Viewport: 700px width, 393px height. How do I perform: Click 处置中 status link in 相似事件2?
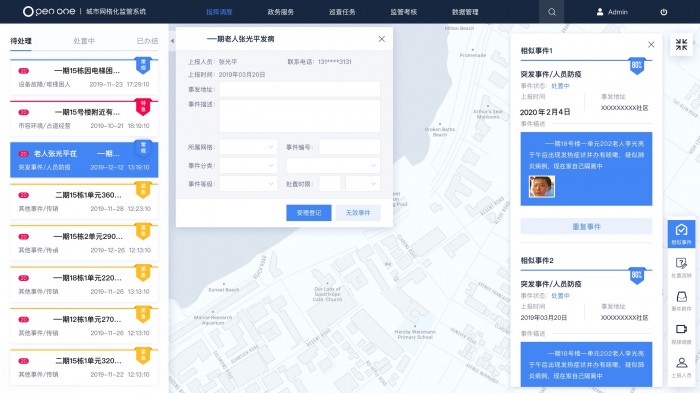[x=560, y=296]
